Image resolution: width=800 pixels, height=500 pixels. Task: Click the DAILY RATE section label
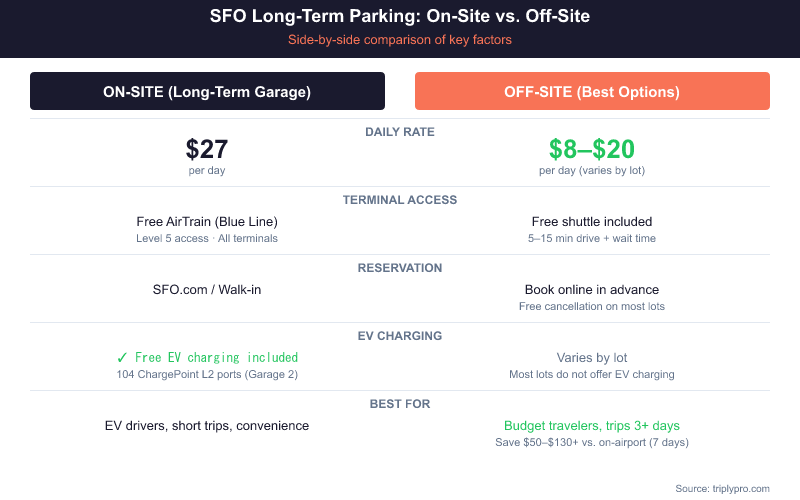tap(400, 132)
